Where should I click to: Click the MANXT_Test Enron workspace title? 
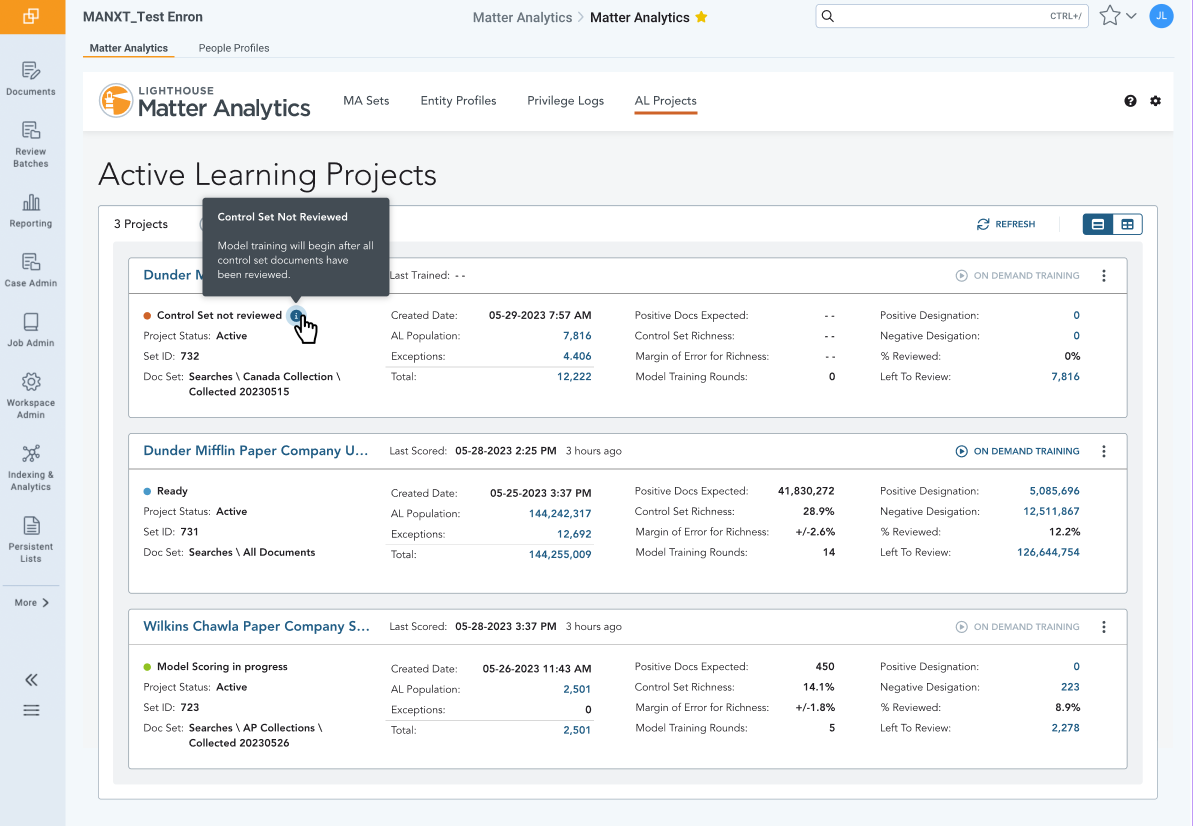coord(143,17)
